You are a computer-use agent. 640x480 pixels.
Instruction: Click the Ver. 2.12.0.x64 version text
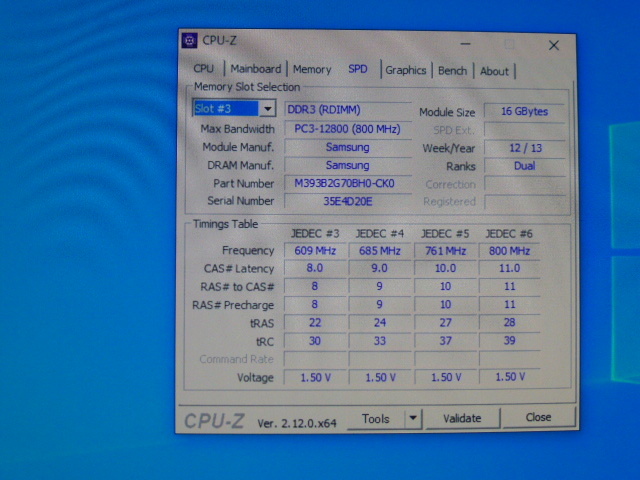tap(297, 423)
